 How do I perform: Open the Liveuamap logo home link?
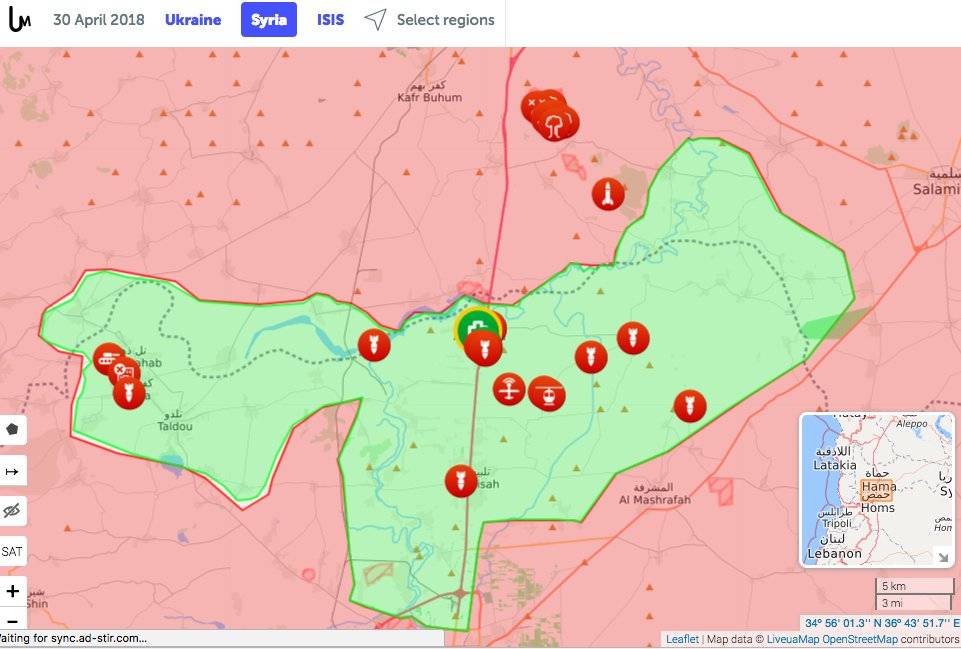click(20, 20)
